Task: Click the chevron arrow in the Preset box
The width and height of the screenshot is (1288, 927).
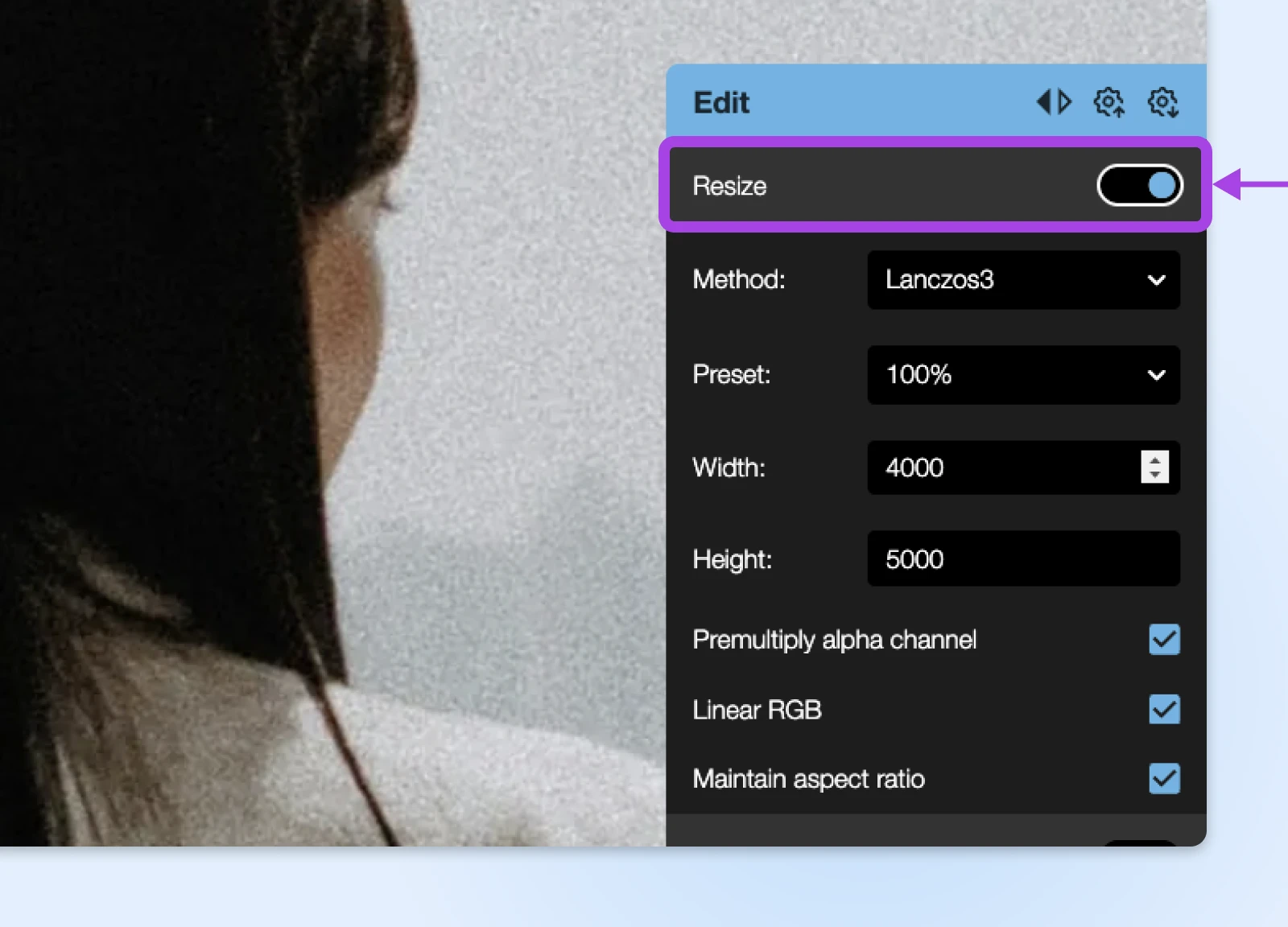Action: (1157, 375)
